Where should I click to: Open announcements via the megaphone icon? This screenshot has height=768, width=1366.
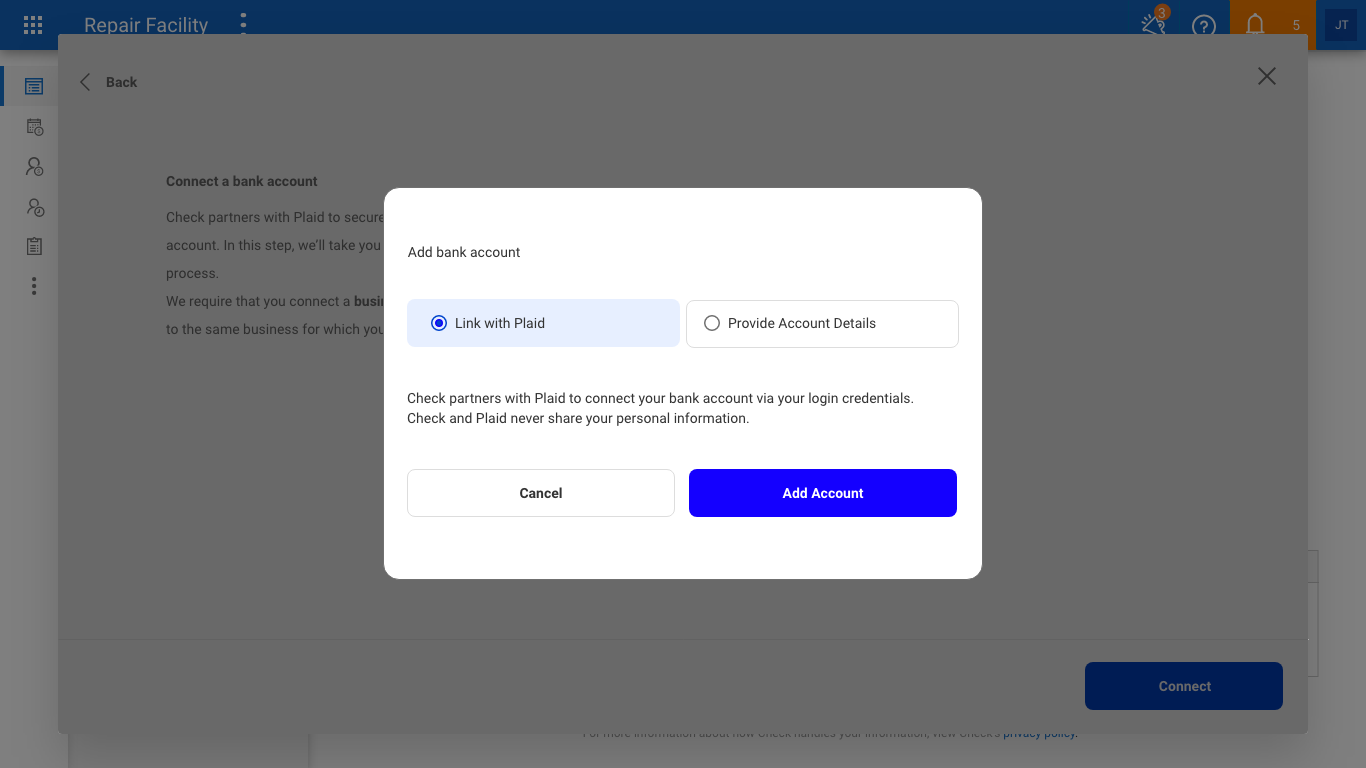tap(1153, 26)
